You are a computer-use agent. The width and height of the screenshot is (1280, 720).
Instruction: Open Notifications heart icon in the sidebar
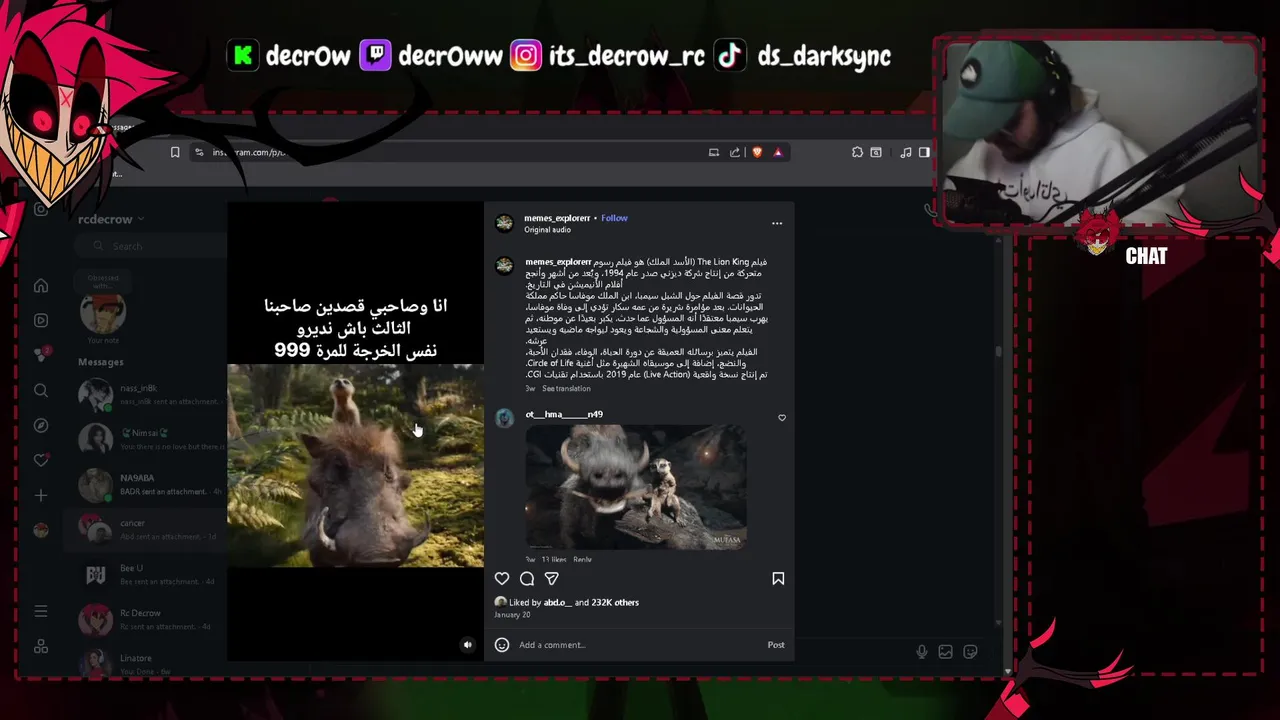pyautogui.click(x=41, y=460)
